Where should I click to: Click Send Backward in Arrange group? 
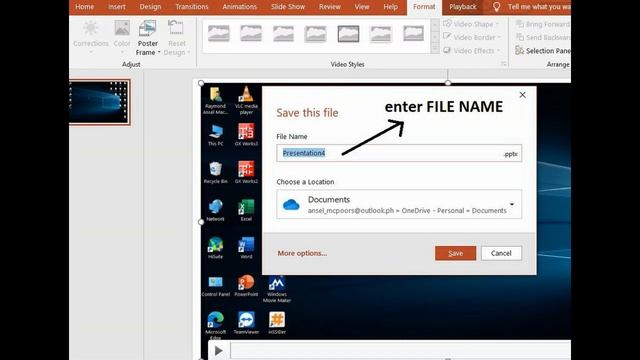point(542,37)
